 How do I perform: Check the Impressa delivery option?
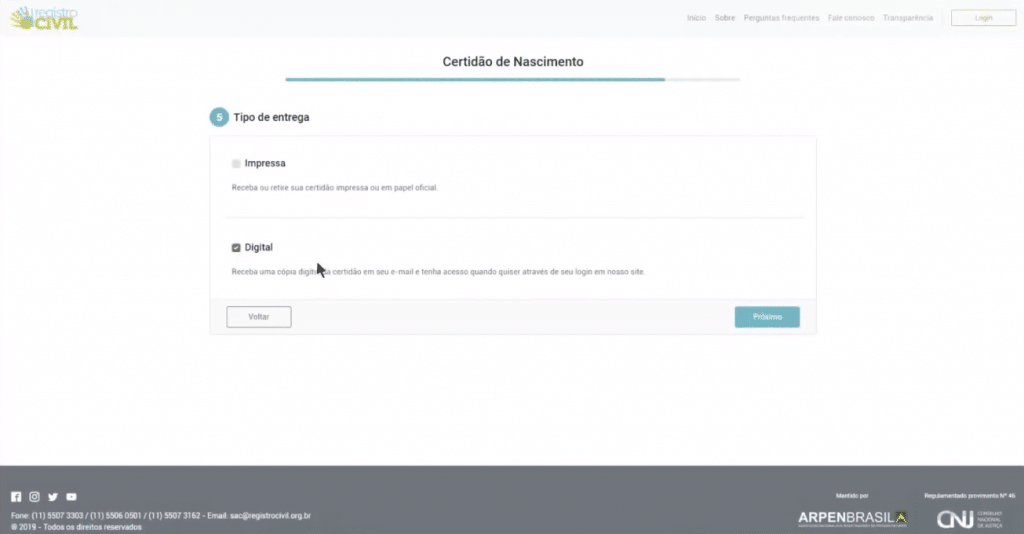pos(236,163)
